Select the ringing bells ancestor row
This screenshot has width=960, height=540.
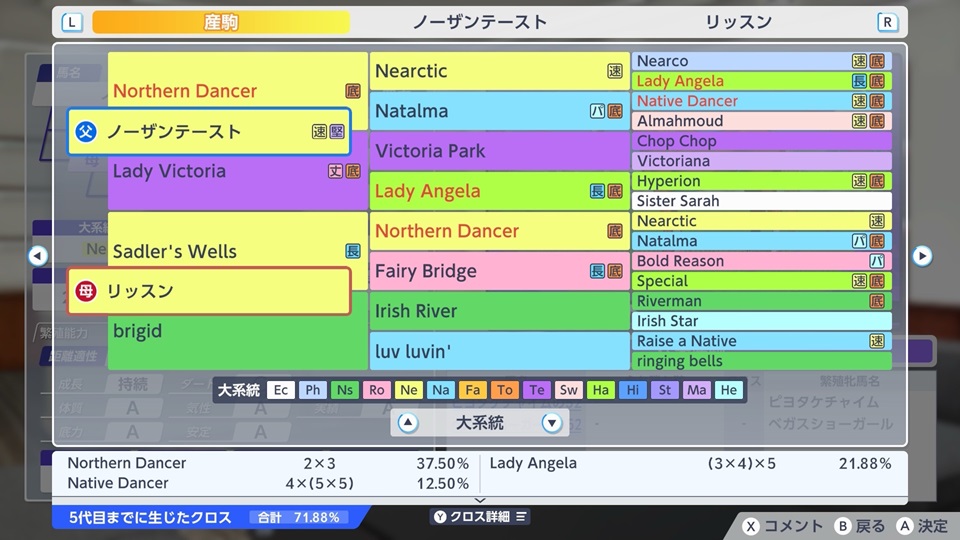(x=762, y=361)
